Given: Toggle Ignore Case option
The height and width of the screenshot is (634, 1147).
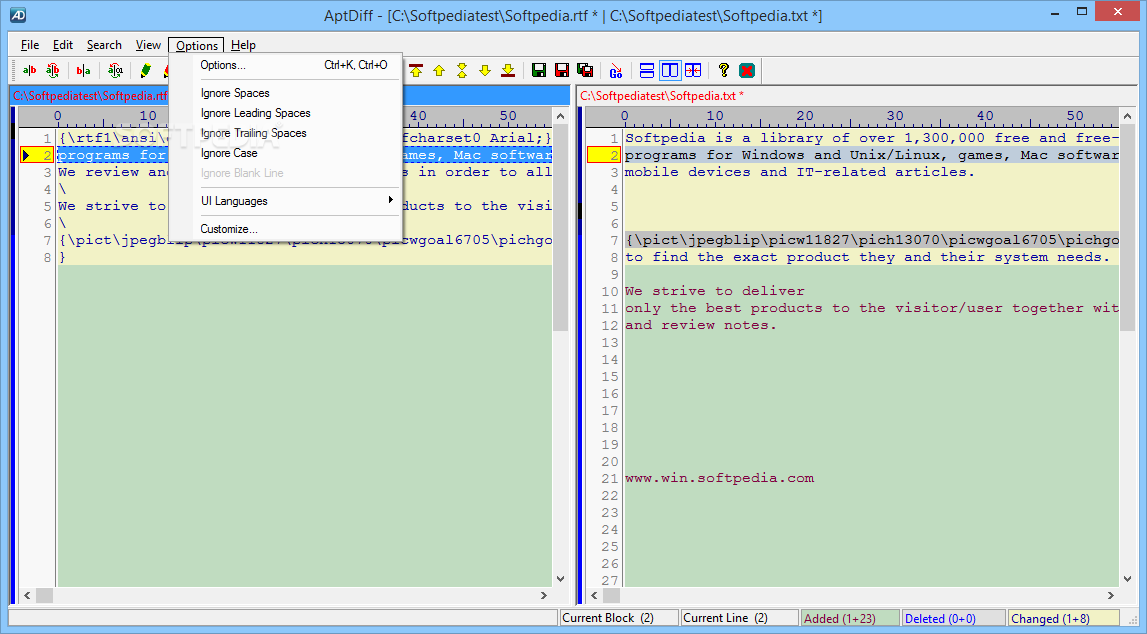Looking at the screenshot, I should [286, 153].
